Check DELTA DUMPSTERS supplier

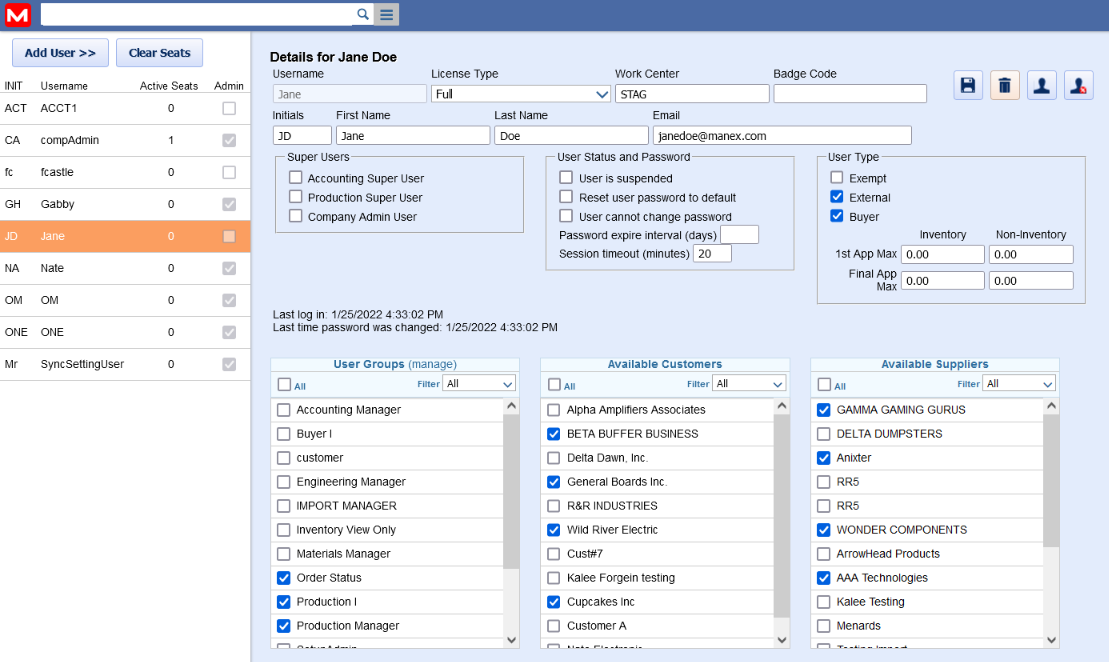click(823, 434)
